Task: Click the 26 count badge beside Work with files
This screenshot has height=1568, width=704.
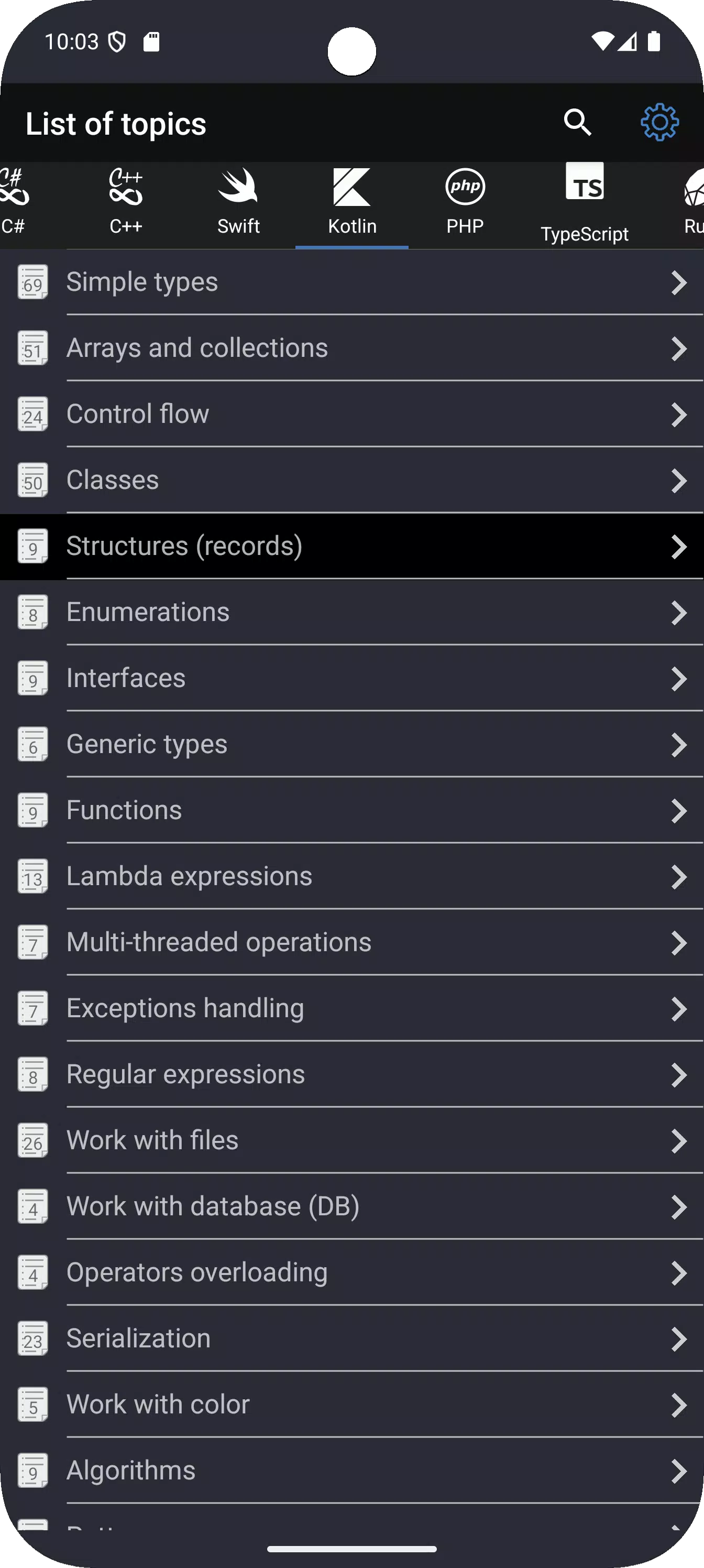Action: coord(33,1140)
